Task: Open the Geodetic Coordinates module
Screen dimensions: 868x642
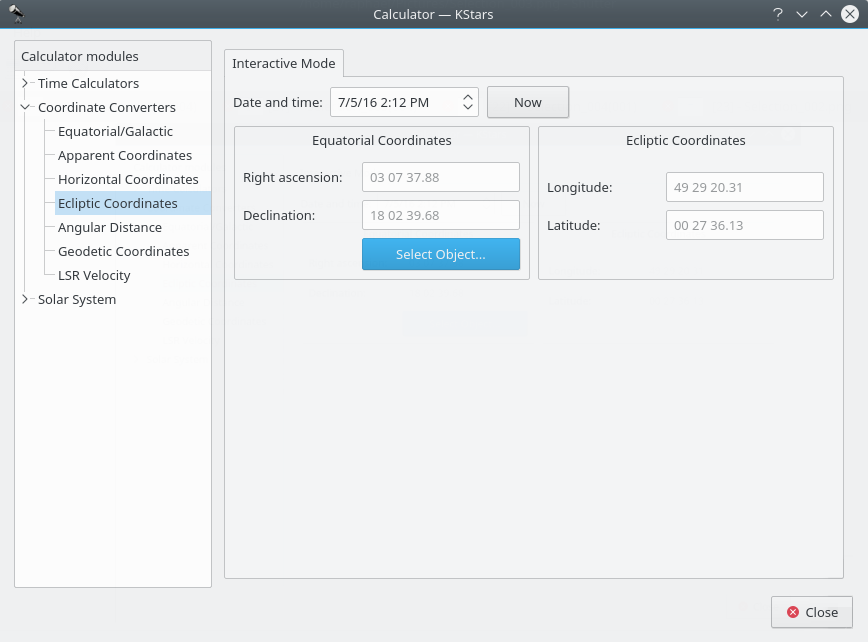Action: pyautogui.click(x=123, y=251)
